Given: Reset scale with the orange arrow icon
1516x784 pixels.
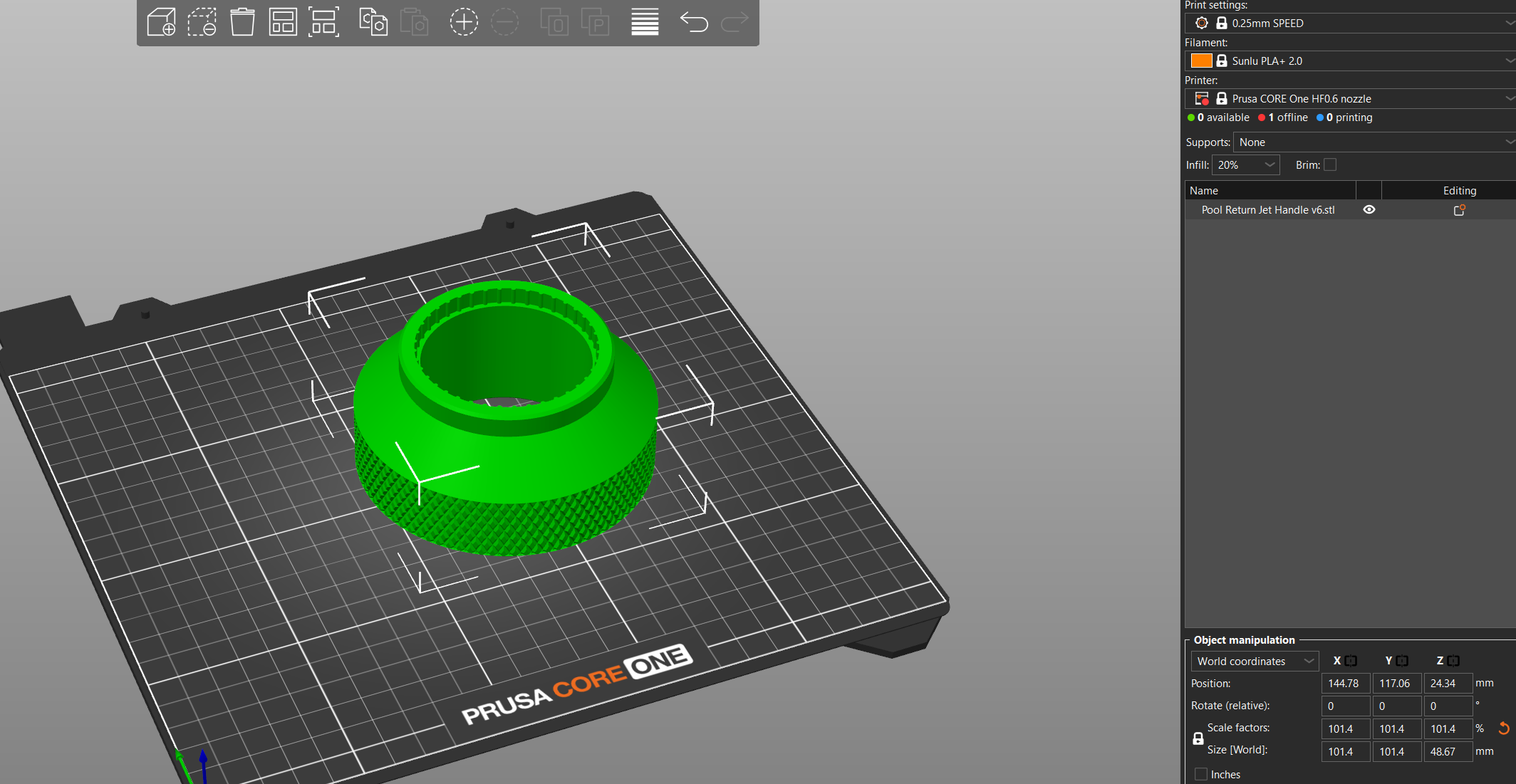Looking at the screenshot, I should 1504,728.
